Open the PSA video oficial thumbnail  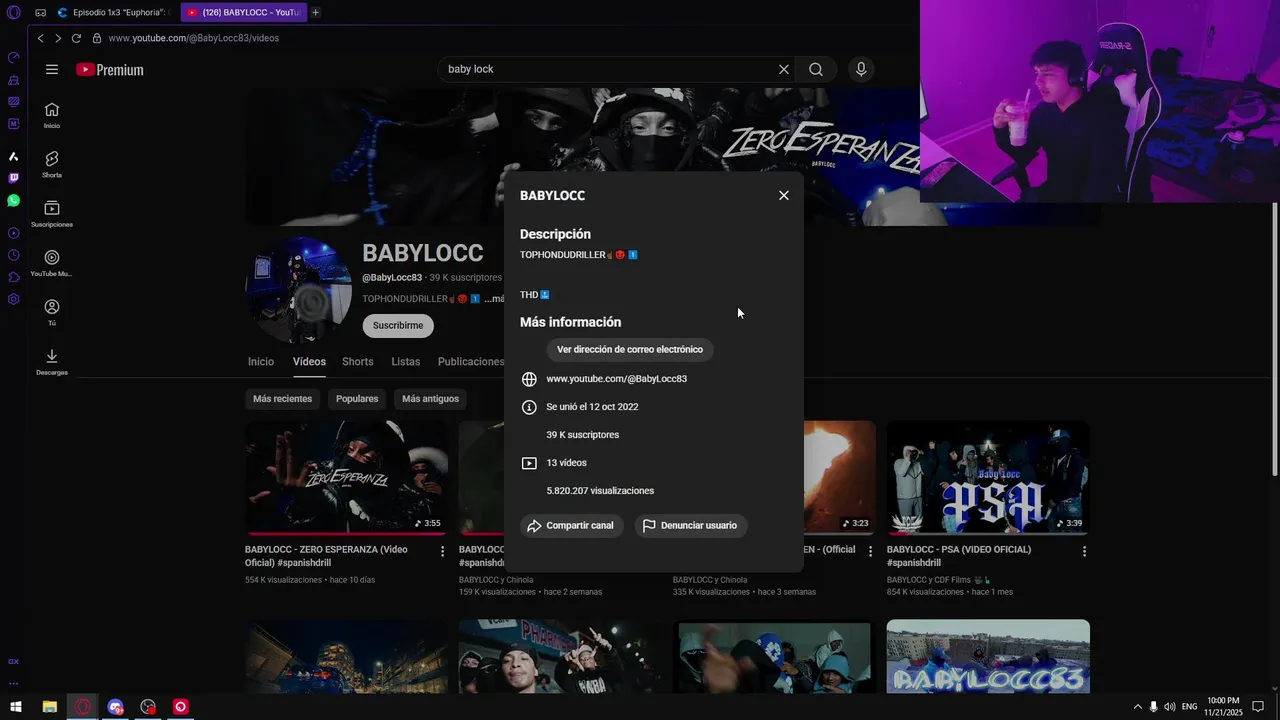tap(988, 477)
